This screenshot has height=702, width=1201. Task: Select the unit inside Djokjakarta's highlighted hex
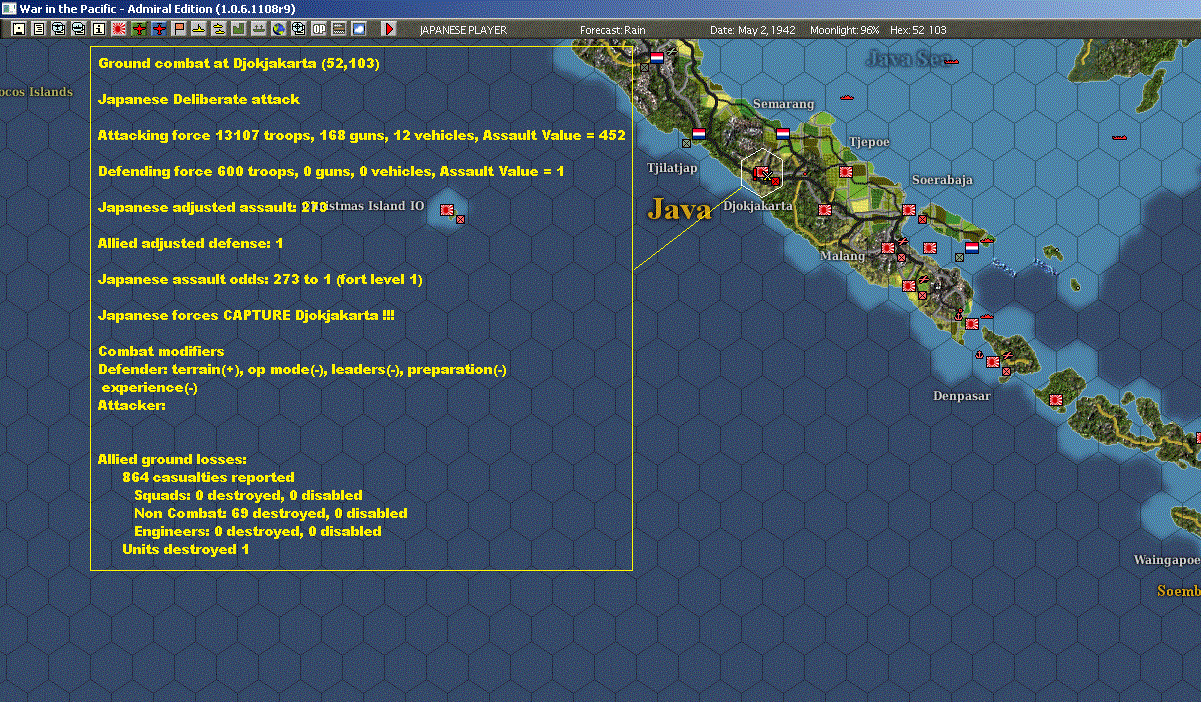click(x=762, y=174)
